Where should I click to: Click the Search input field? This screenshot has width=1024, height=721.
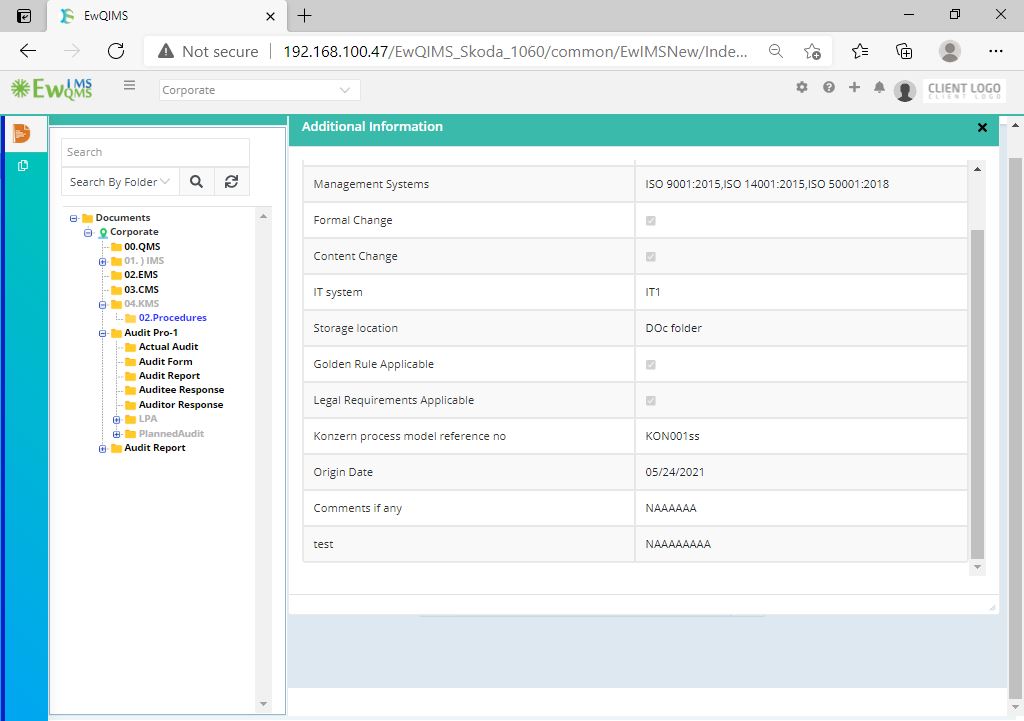tap(155, 152)
